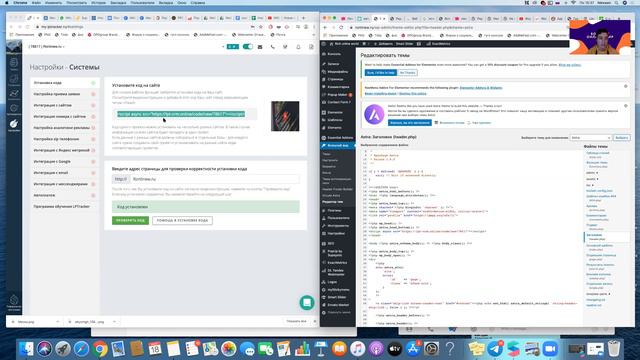This screenshot has width=640, height=360.
Task: Click the green 'Проверить код' button
Action: coord(130,220)
